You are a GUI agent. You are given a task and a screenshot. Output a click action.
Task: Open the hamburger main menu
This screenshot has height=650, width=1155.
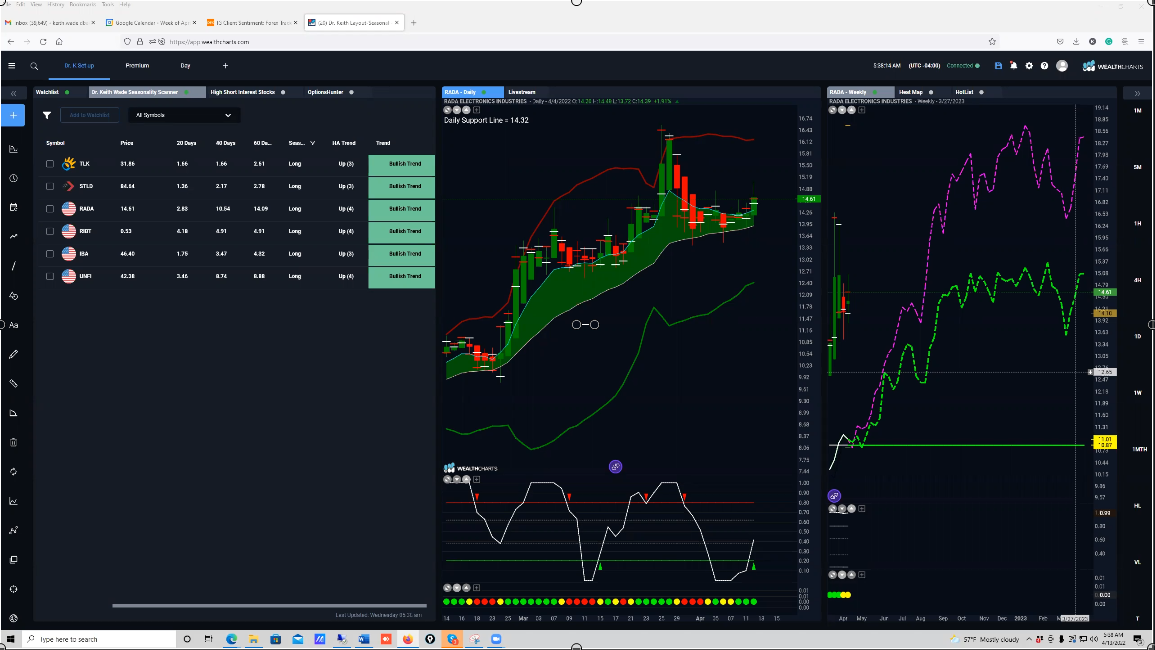click(12, 66)
